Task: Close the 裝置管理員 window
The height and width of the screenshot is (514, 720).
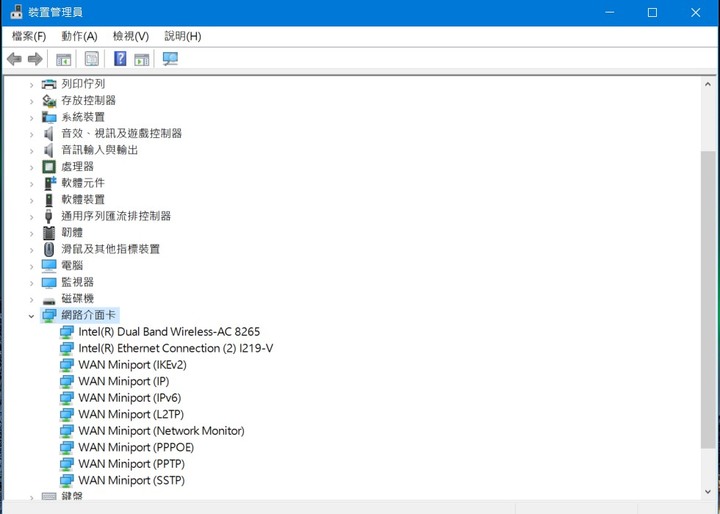Action: click(x=696, y=12)
